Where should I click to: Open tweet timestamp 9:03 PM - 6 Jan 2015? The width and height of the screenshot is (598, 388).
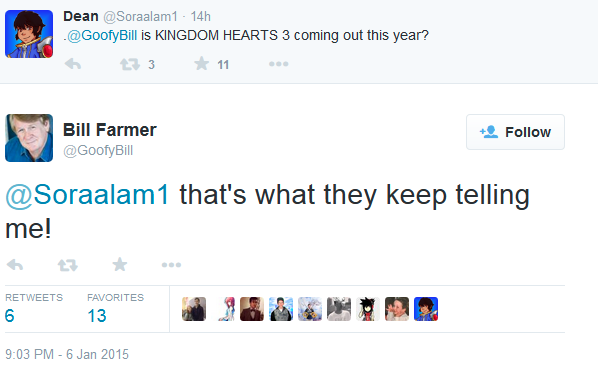coord(67,354)
